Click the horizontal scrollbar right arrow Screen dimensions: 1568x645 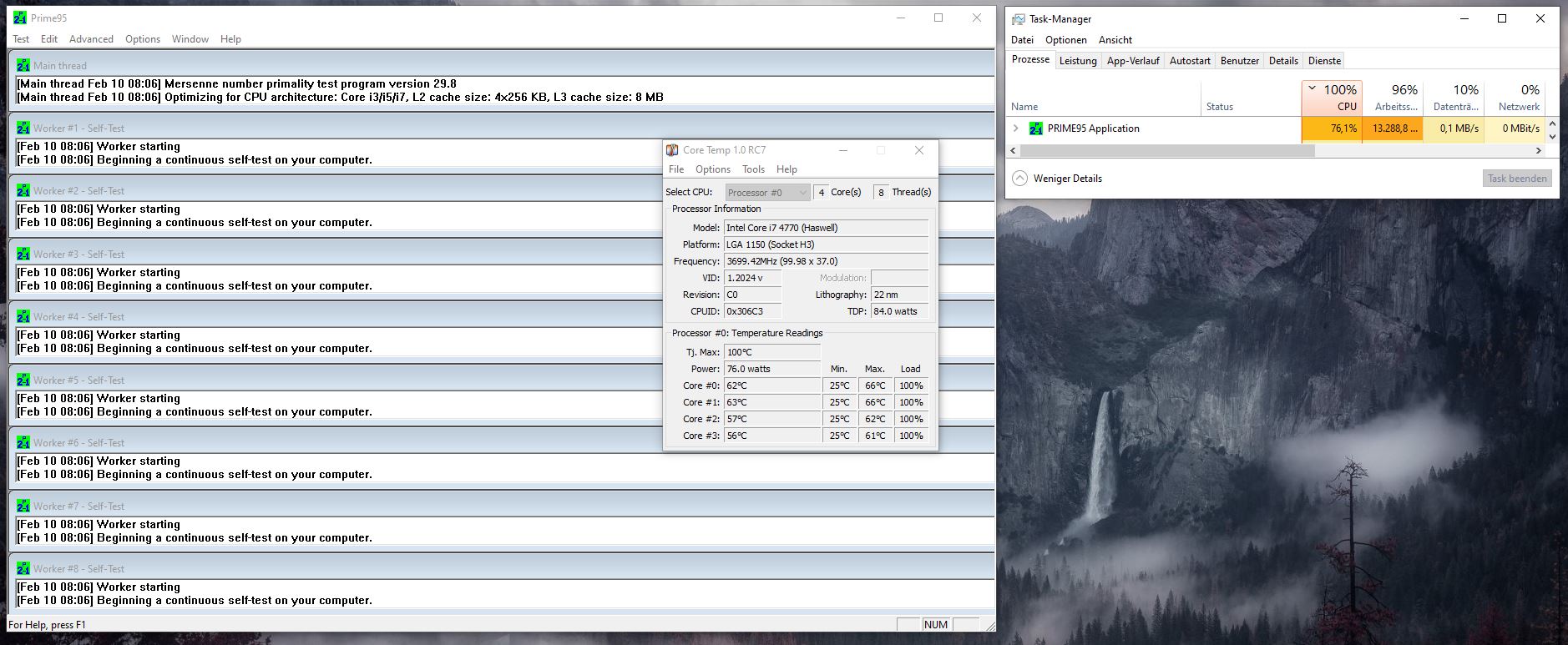[x=1538, y=151]
